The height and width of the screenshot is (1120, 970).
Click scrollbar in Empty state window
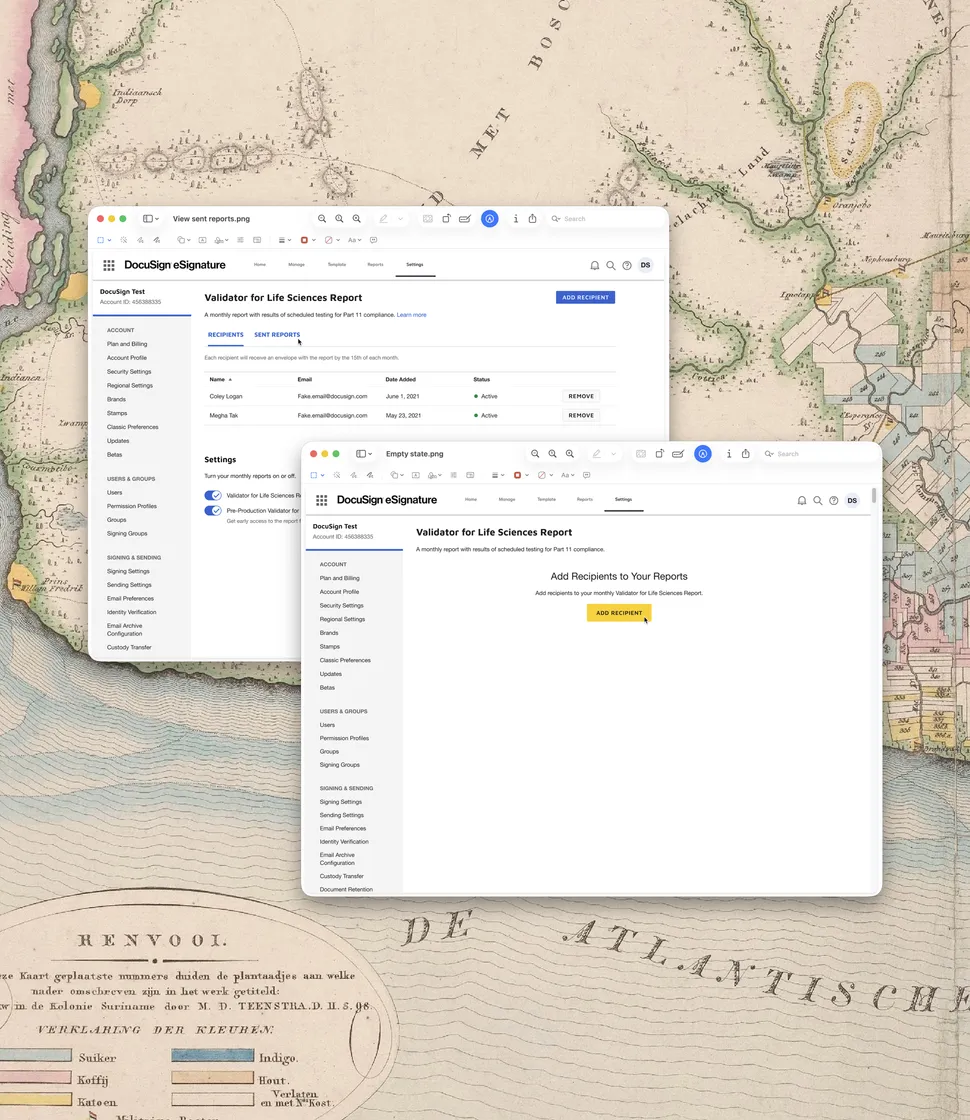click(x=874, y=495)
